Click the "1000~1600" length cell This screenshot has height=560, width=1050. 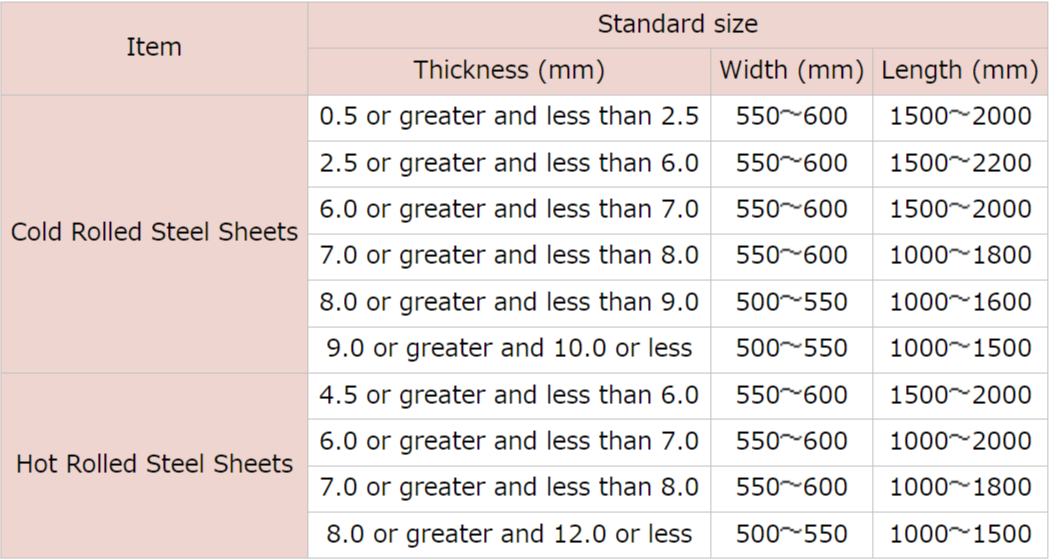pyautogui.click(x=960, y=302)
